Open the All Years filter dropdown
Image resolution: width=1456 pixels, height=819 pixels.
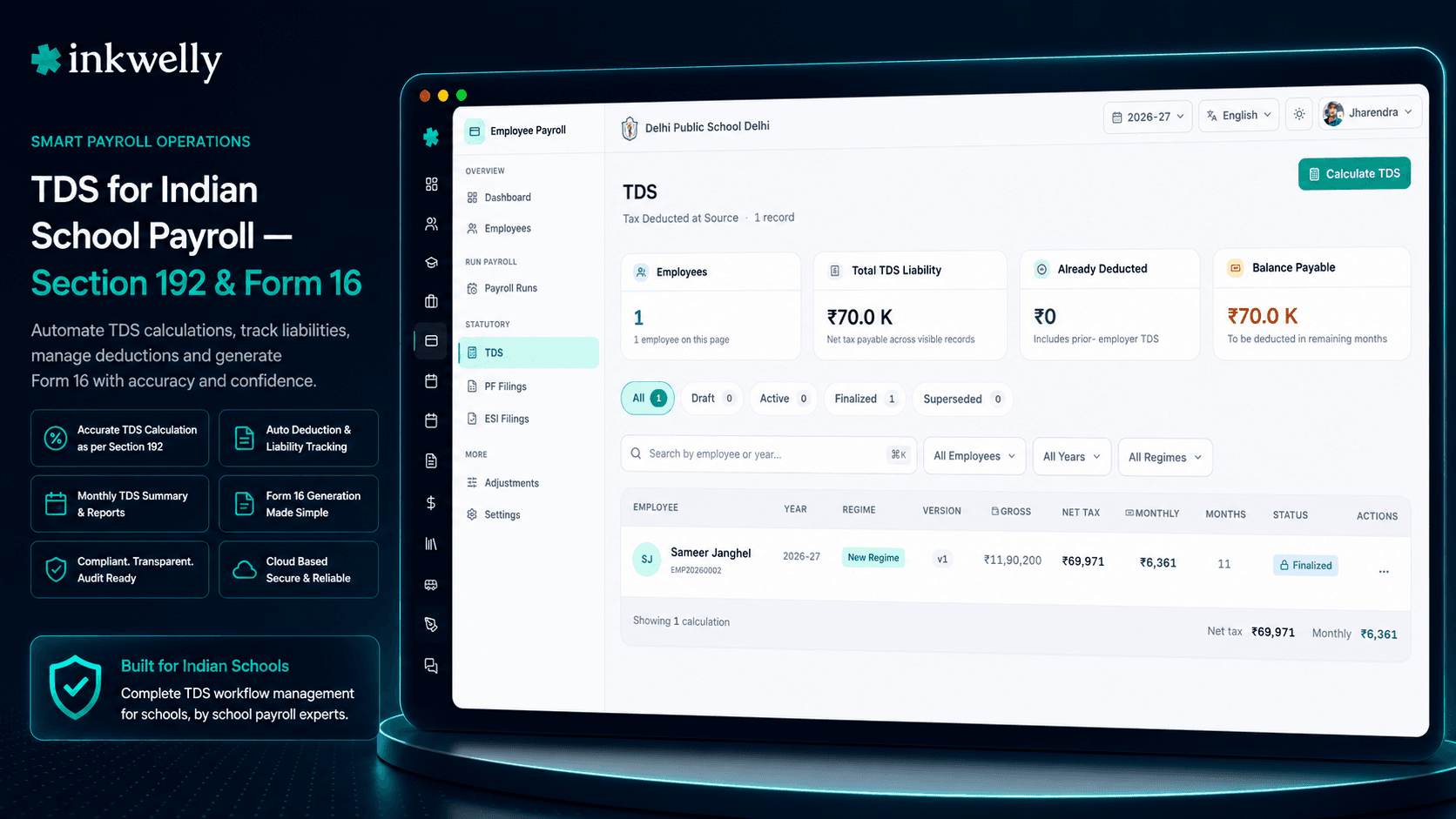1072,457
